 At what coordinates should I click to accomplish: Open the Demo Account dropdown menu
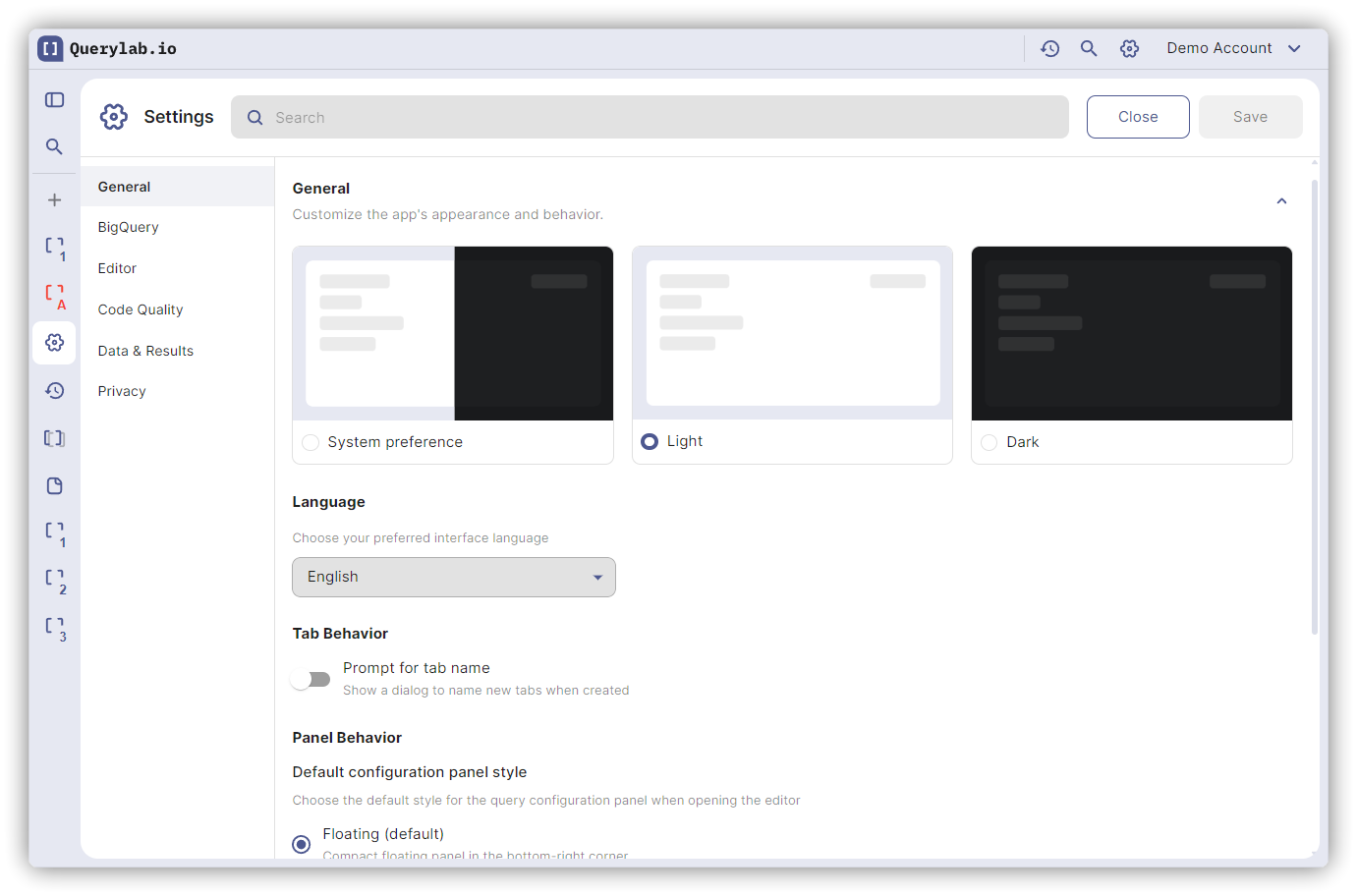[x=1233, y=48]
